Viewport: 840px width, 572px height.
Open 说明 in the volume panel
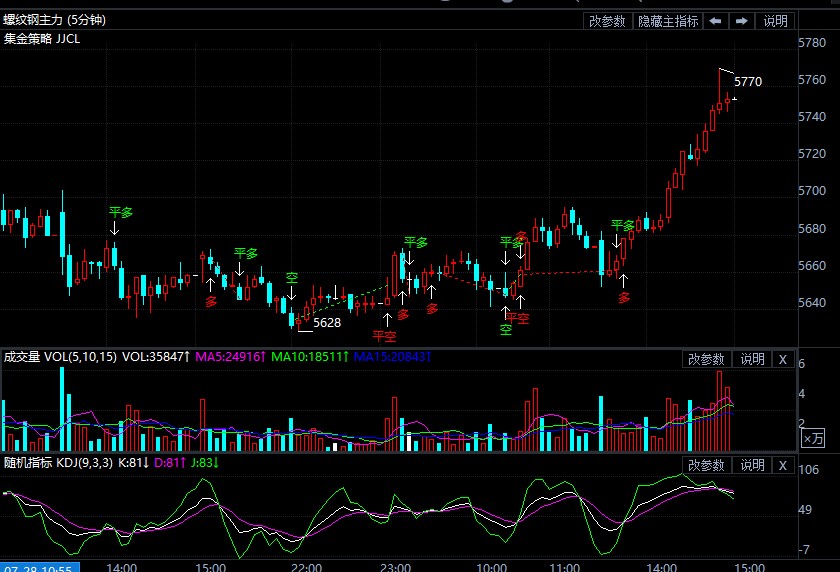(x=752, y=359)
